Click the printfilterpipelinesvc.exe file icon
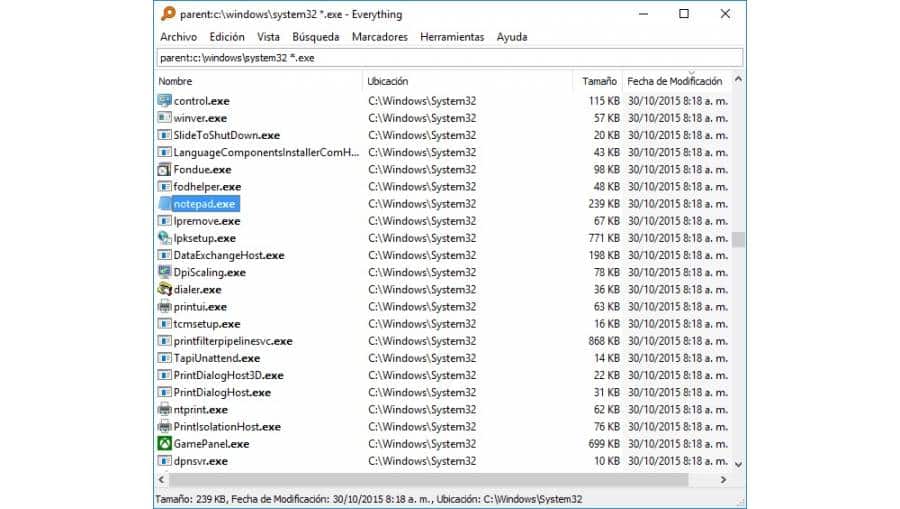The height and width of the screenshot is (509, 900). coord(164,341)
